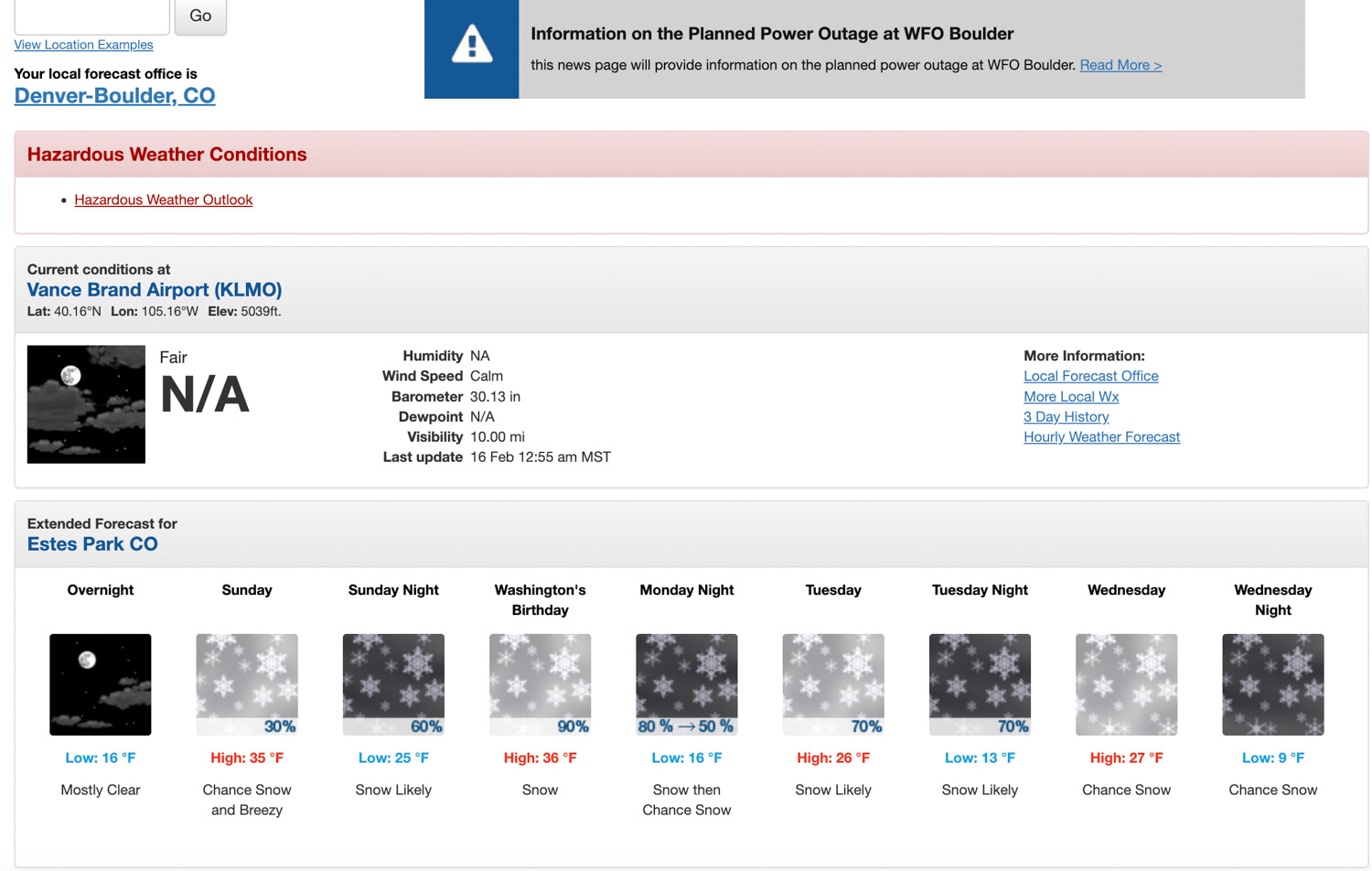This screenshot has width=1372, height=871.
Task: Click into the location search field
Action: point(91,16)
